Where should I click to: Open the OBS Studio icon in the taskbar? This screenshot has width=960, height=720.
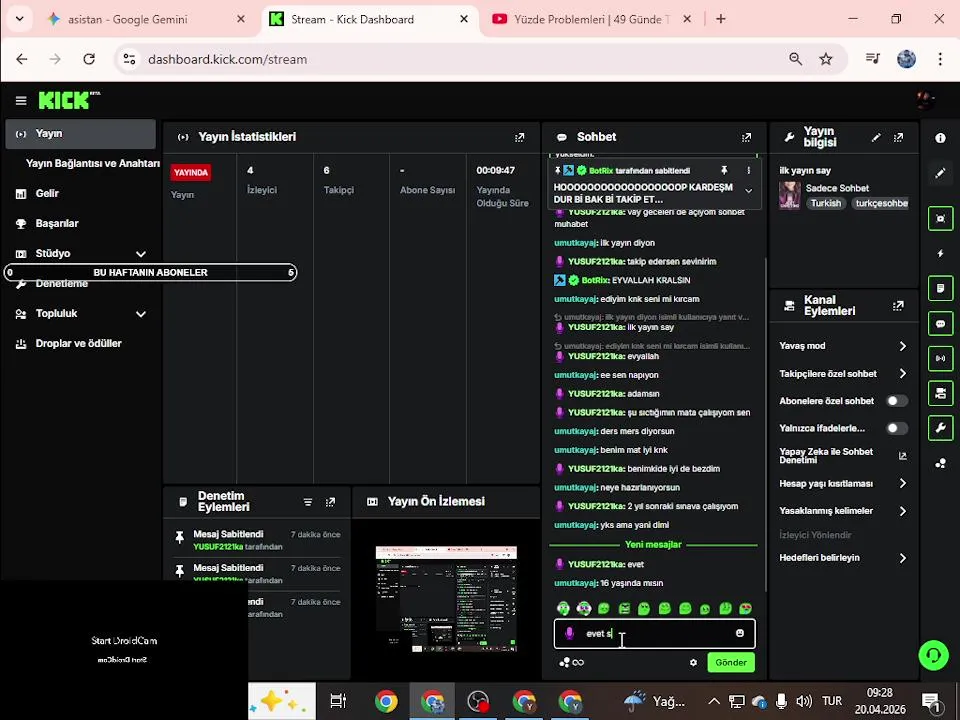point(478,702)
